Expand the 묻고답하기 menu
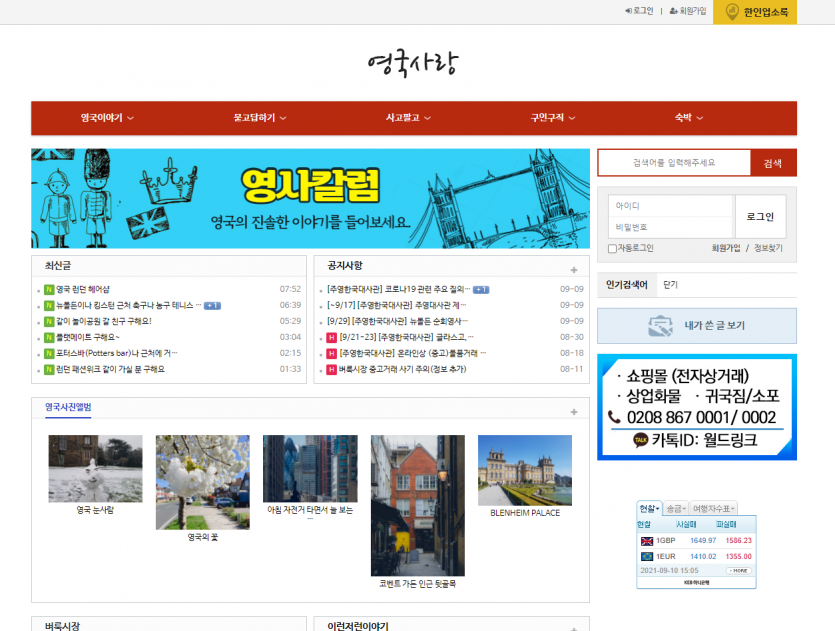The width and height of the screenshot is (835, 631). tap(260, 118)
